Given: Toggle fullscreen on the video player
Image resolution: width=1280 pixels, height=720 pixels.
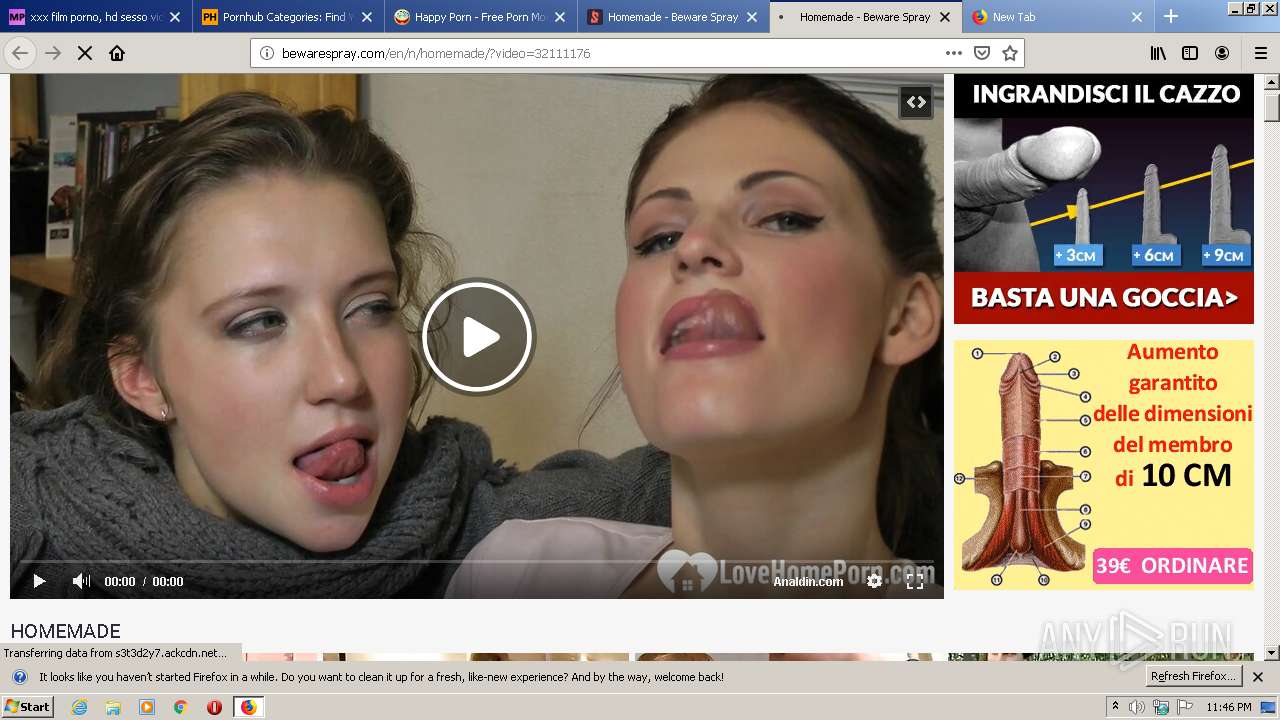Looking at the screenshot, I should [x=915, y=581].
